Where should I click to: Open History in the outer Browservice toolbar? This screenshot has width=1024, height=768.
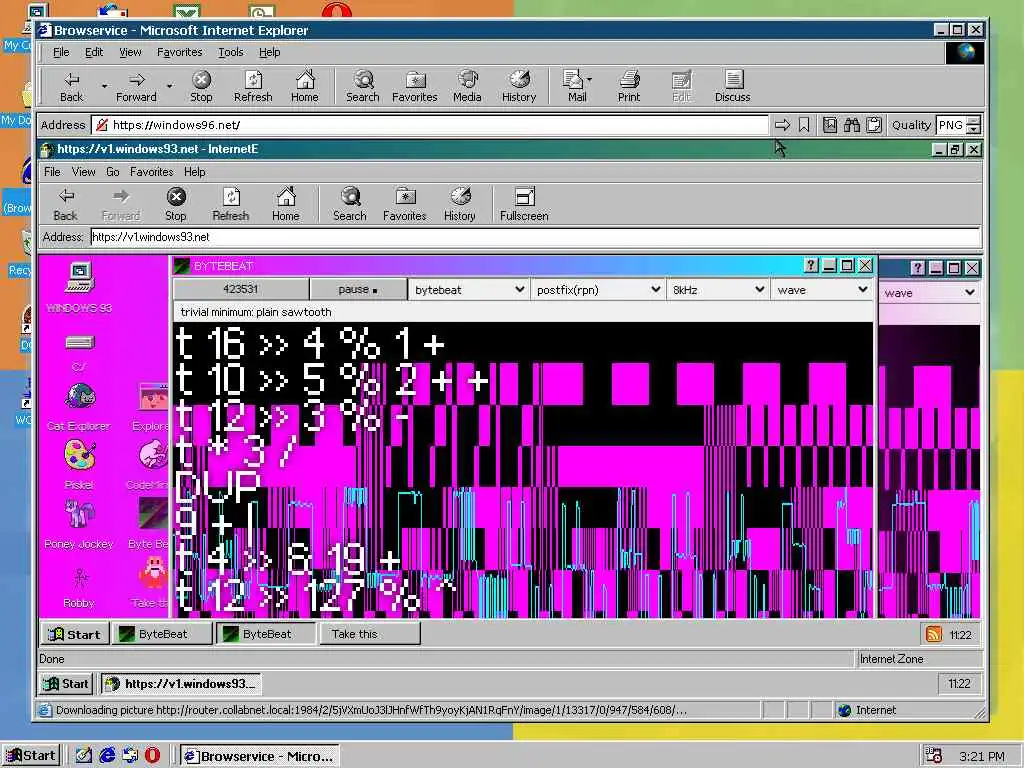point(519,87)
